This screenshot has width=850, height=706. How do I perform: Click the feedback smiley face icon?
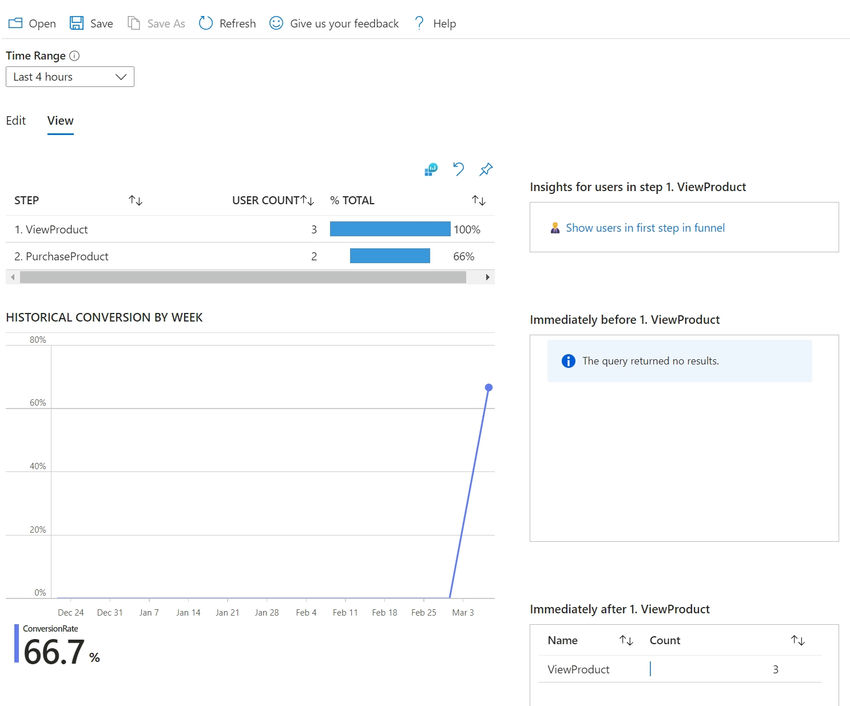(x=276, y=23)
